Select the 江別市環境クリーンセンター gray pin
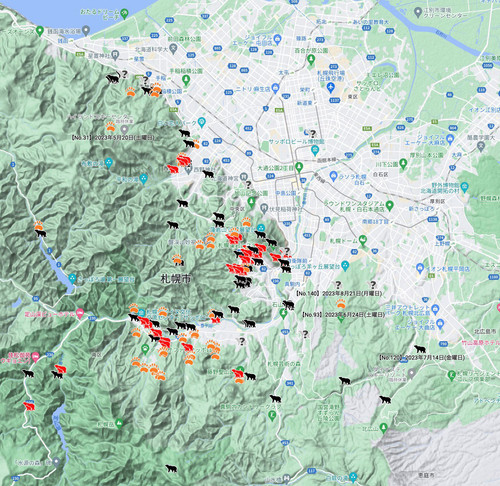 pos(418,13)
